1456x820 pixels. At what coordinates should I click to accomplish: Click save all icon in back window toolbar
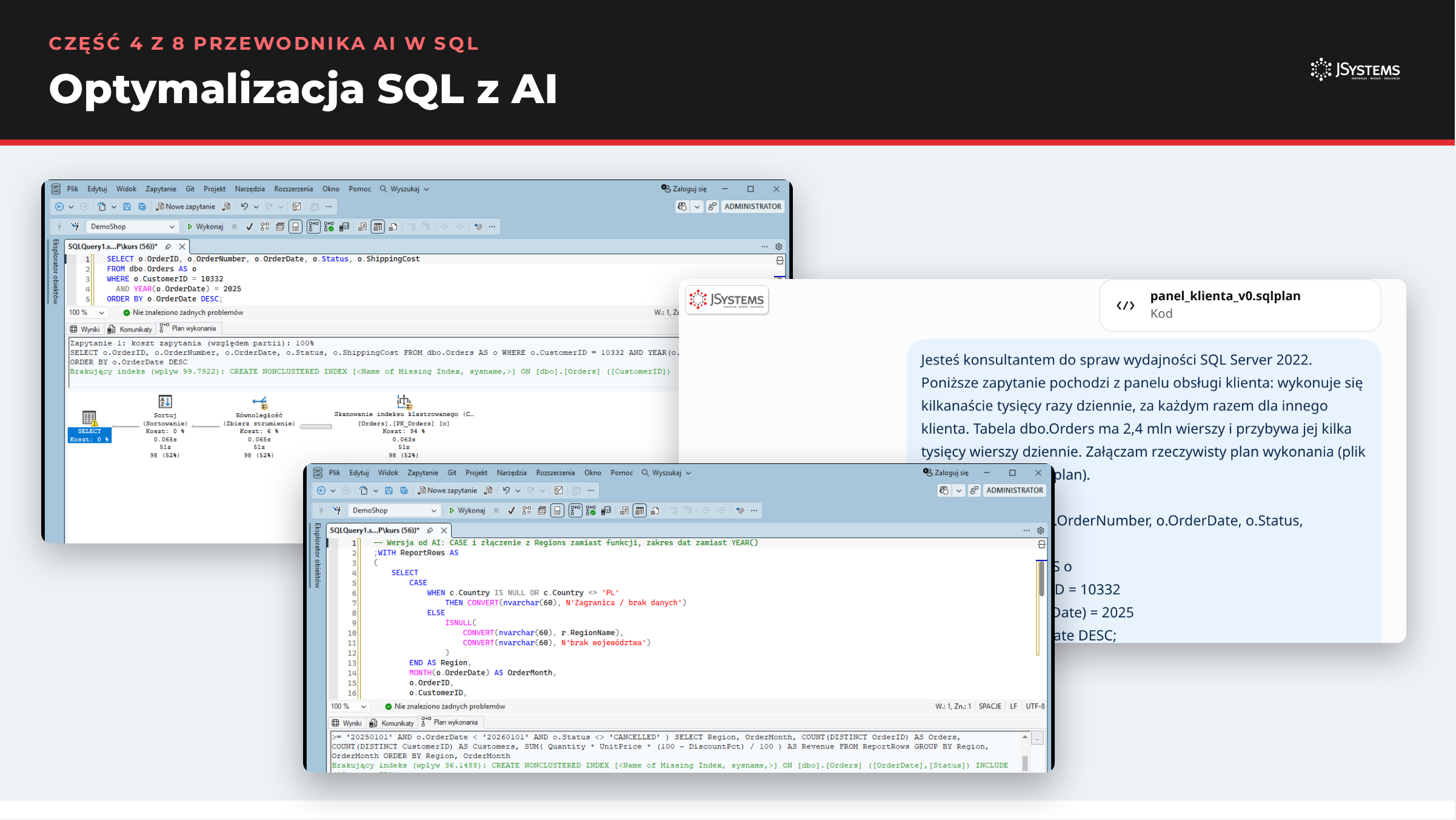coord(142,207)
